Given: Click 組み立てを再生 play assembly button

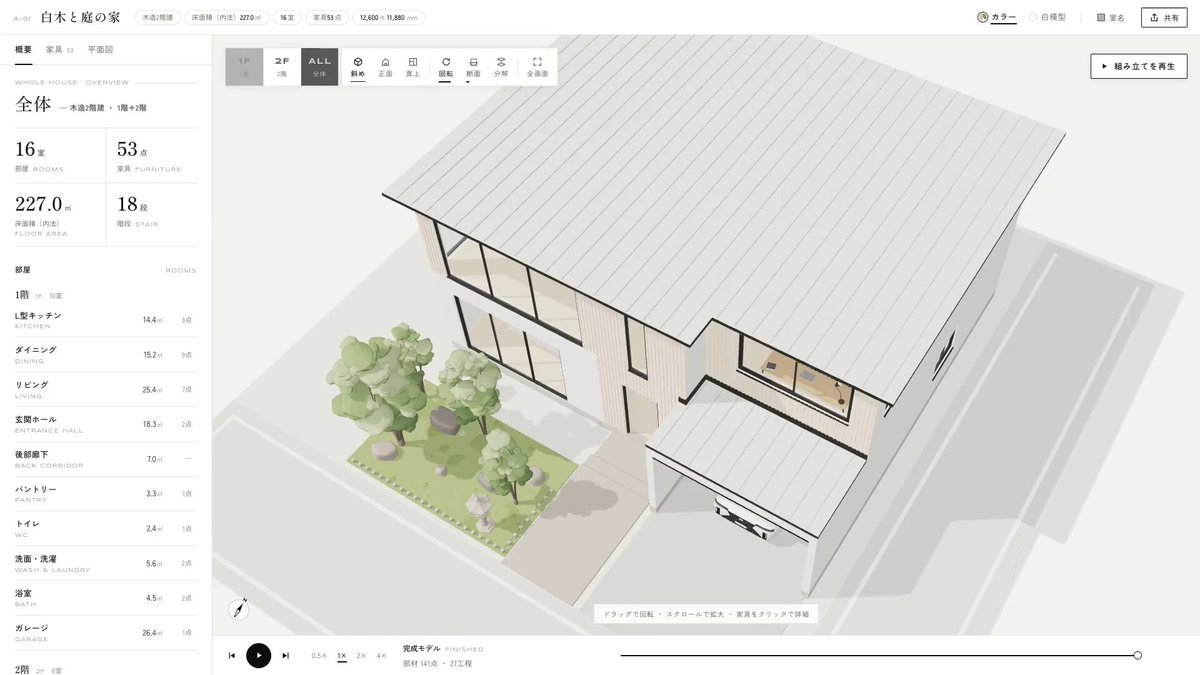Looking at the screenshot, I should click(x=1138, y=66).
